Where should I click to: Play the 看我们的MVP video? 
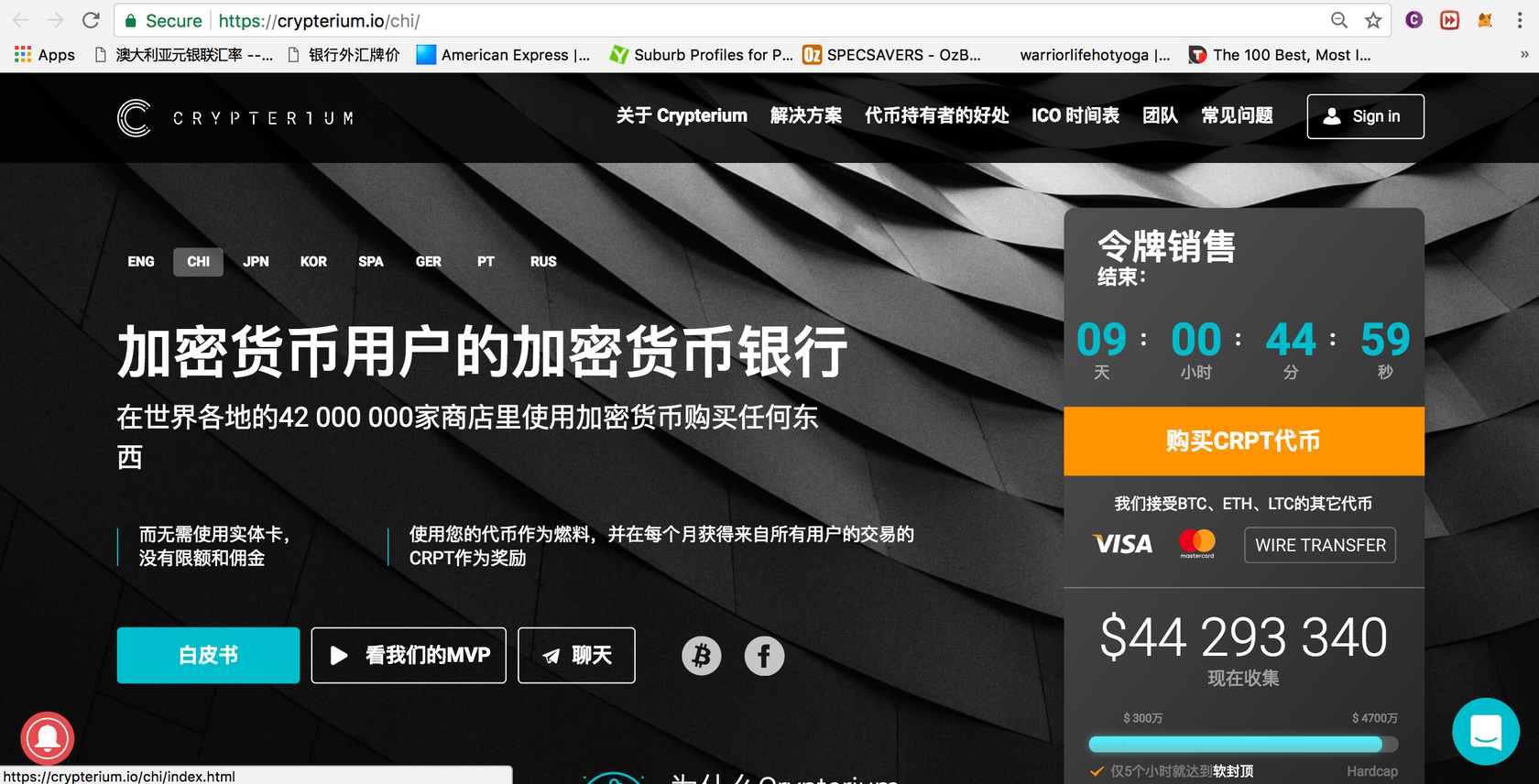click(409, 655)
